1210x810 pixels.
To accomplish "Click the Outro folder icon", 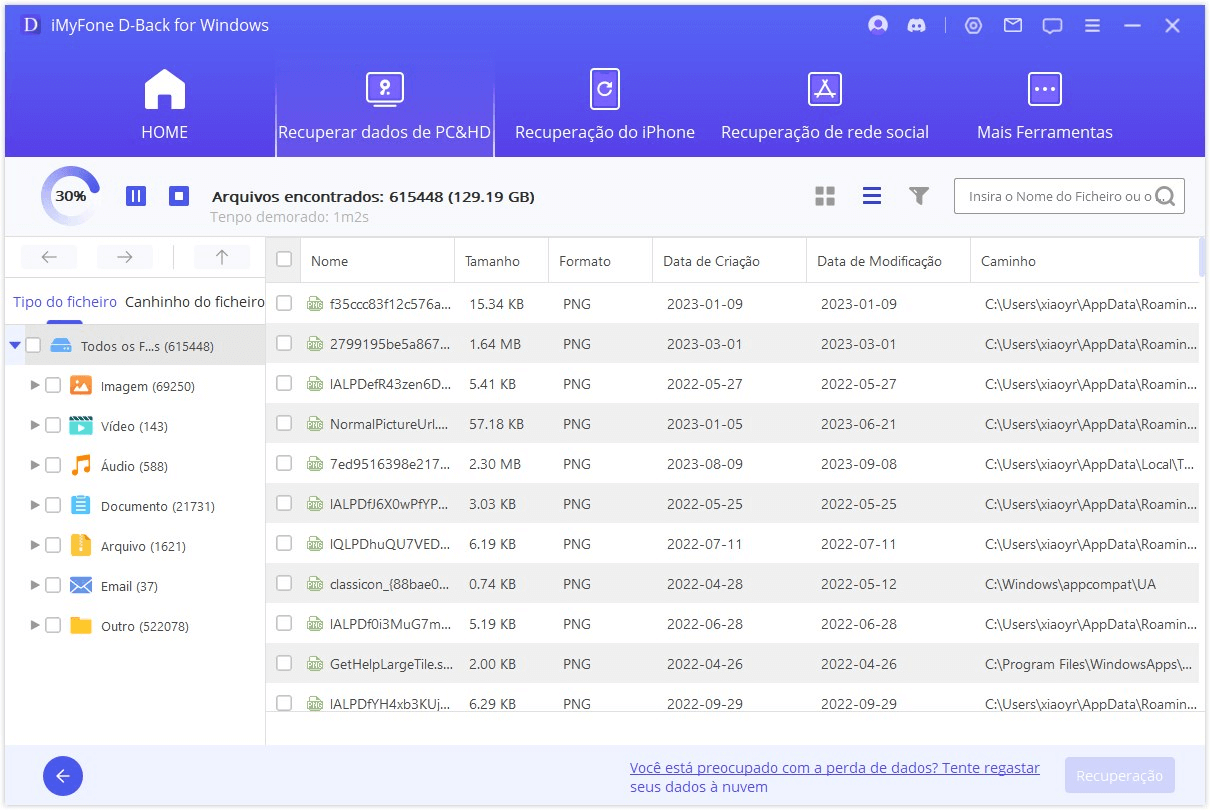I will point(81,626).
